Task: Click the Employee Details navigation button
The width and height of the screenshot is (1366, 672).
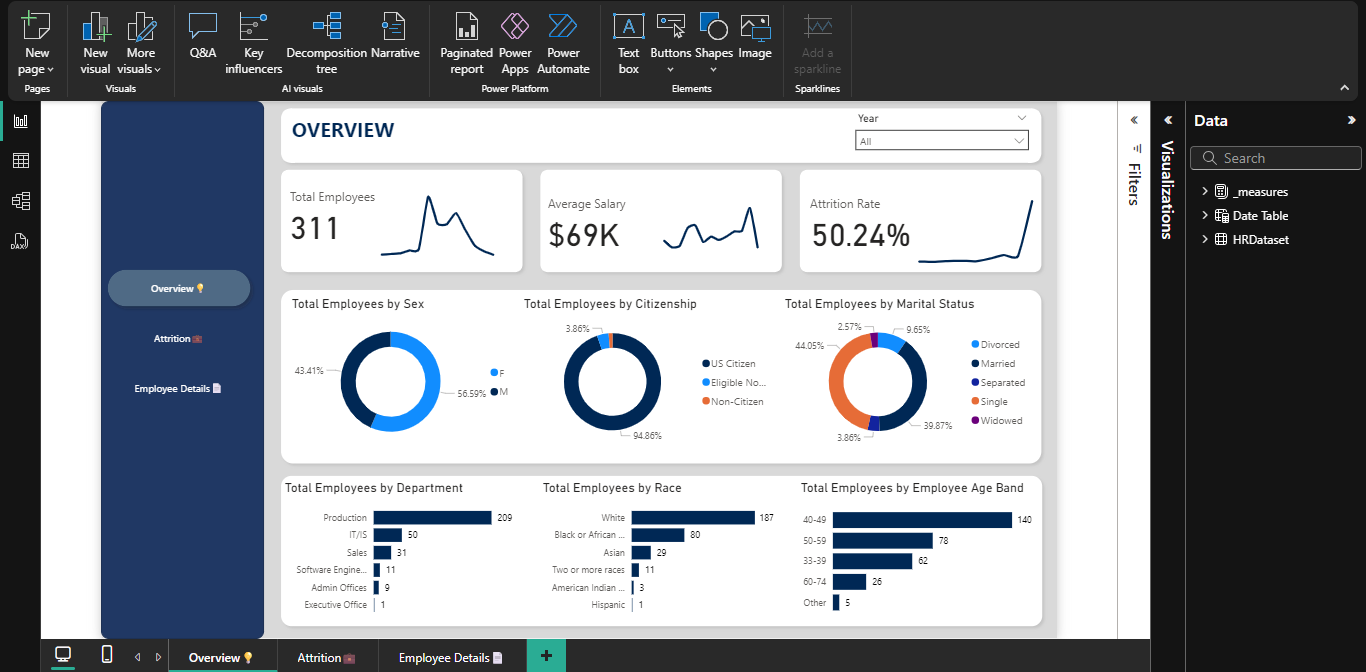Action: tap(178, 388)
